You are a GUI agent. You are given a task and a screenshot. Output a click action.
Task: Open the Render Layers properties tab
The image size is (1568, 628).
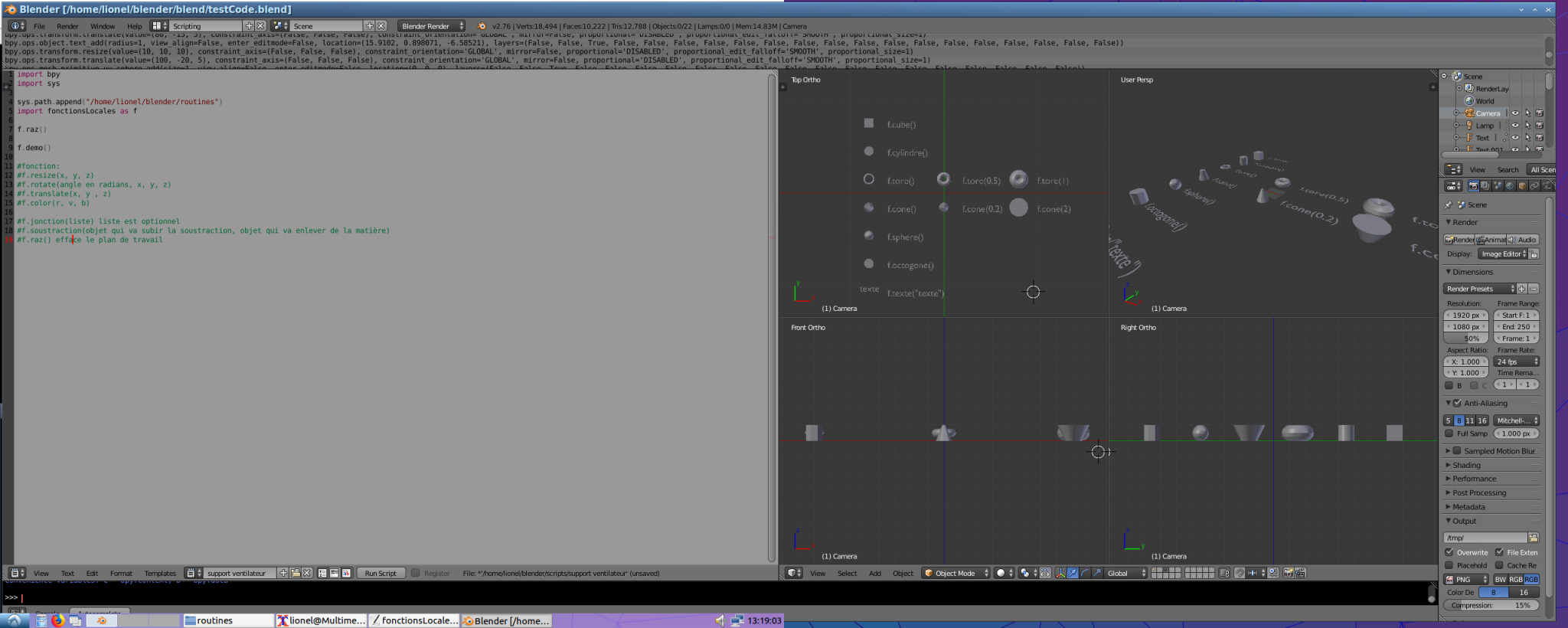[1485, 186]
